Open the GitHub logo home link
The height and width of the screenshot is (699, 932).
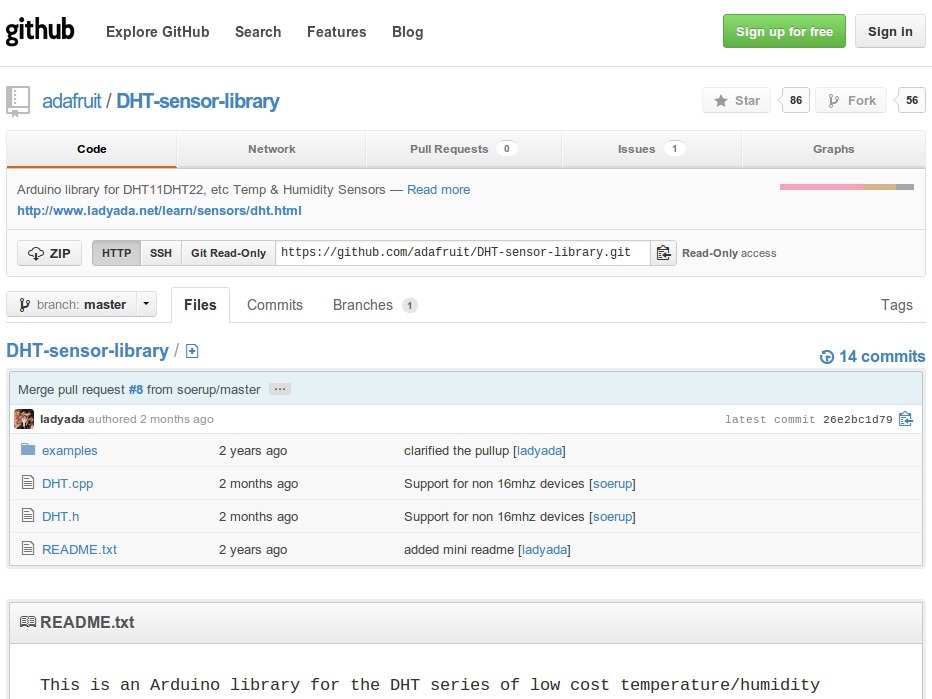(40, 31)
